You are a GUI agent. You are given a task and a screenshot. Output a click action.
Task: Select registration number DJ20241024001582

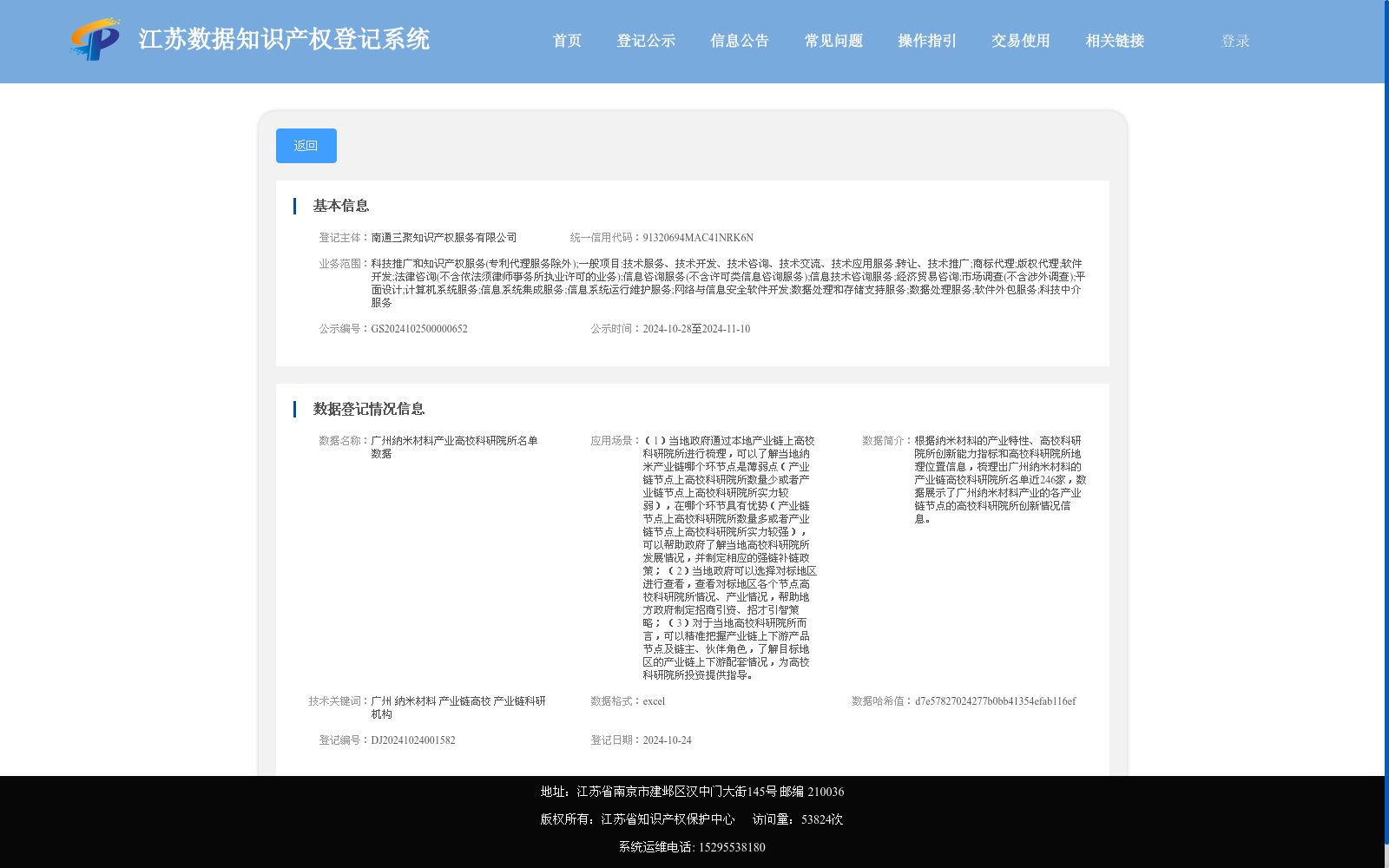413,740
